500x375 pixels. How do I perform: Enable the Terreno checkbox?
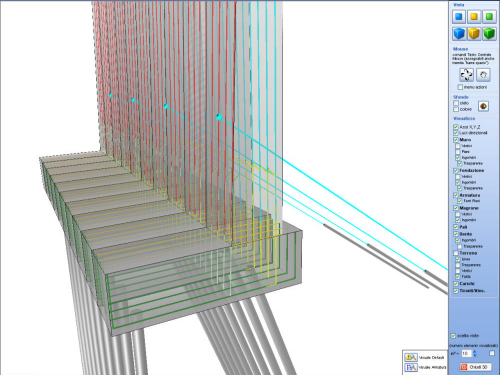click(x=456, y=253)
